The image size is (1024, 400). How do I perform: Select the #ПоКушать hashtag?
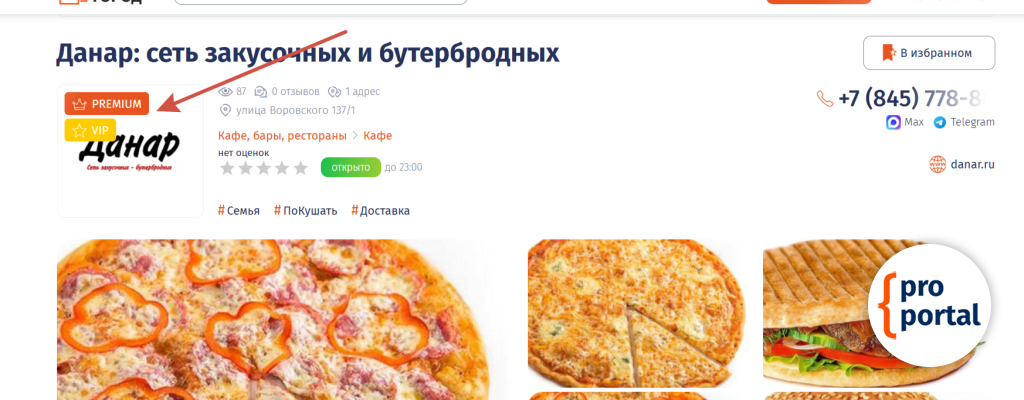coord(306,210)
